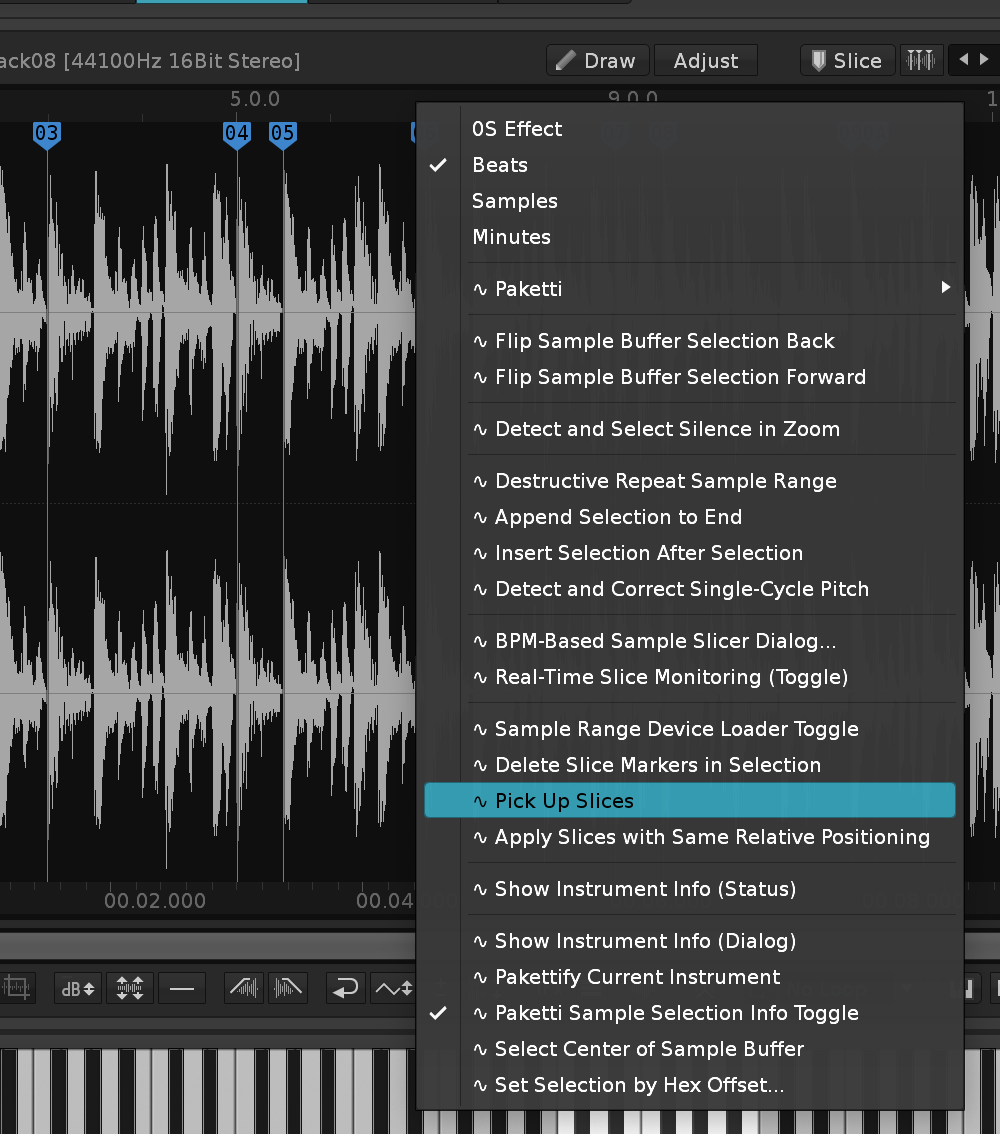
Task: Apply fade-out with the ramp-down icon
Action: click(x=288, y=989)
